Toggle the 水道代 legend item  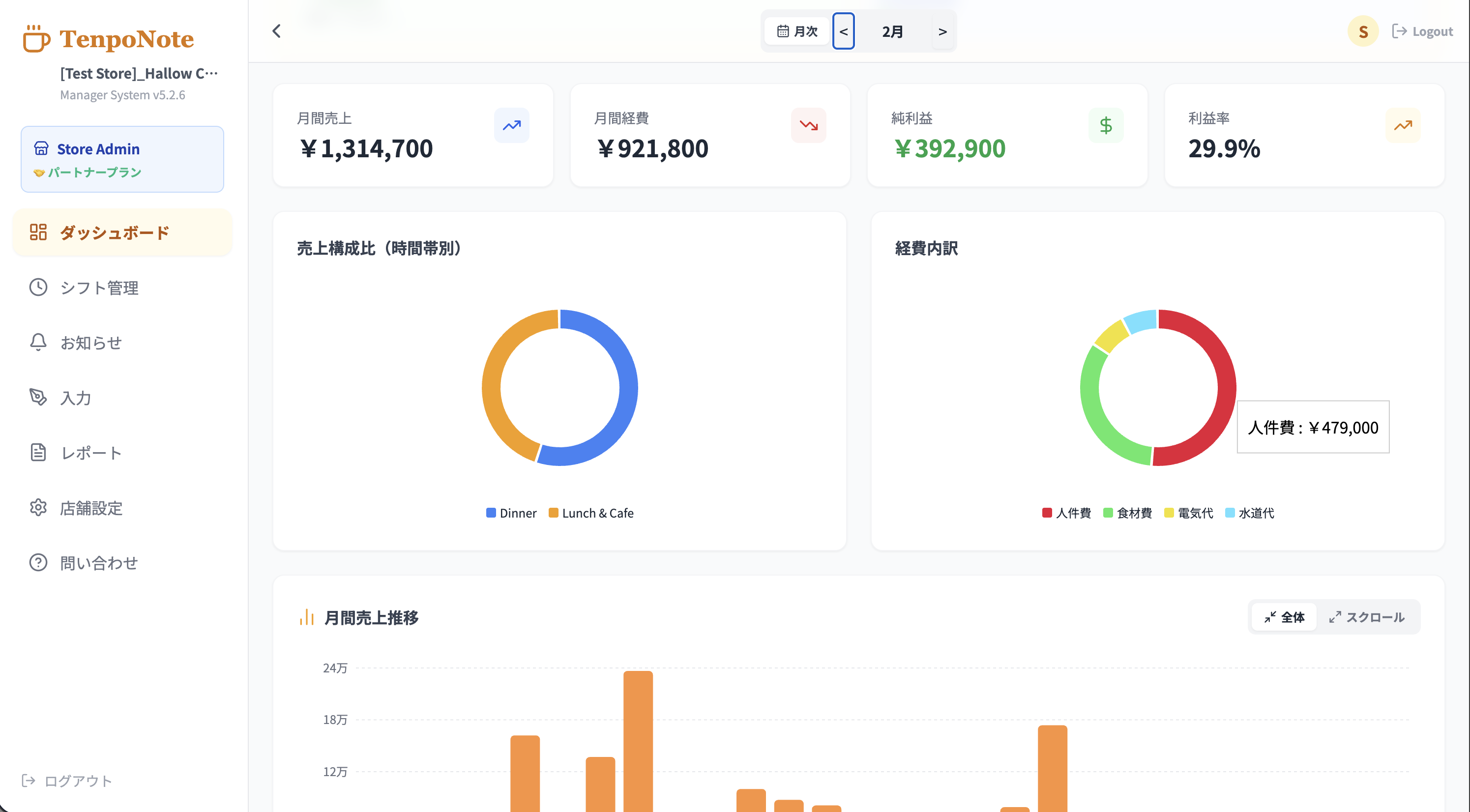point(1250,513)
